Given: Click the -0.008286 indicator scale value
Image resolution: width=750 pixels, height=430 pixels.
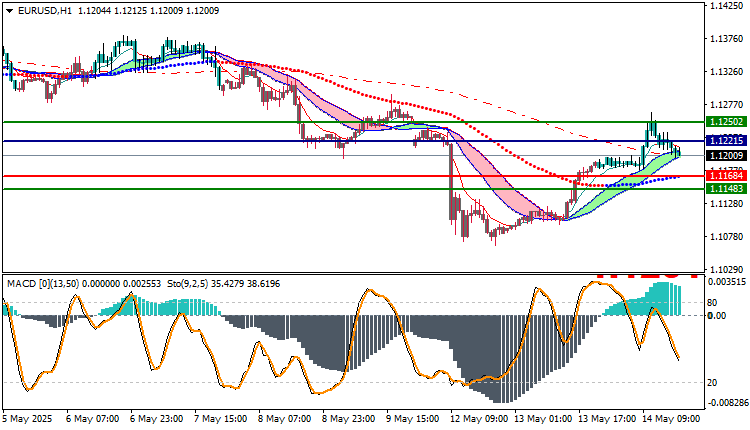Looking at the screenshot, I should [x=728, y=403].
